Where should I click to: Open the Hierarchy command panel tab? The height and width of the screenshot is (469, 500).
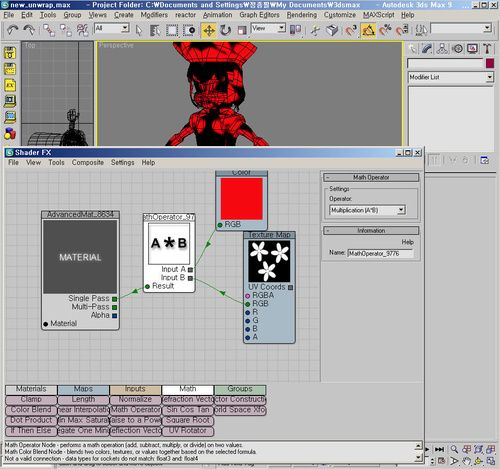[x=442, y=49]
